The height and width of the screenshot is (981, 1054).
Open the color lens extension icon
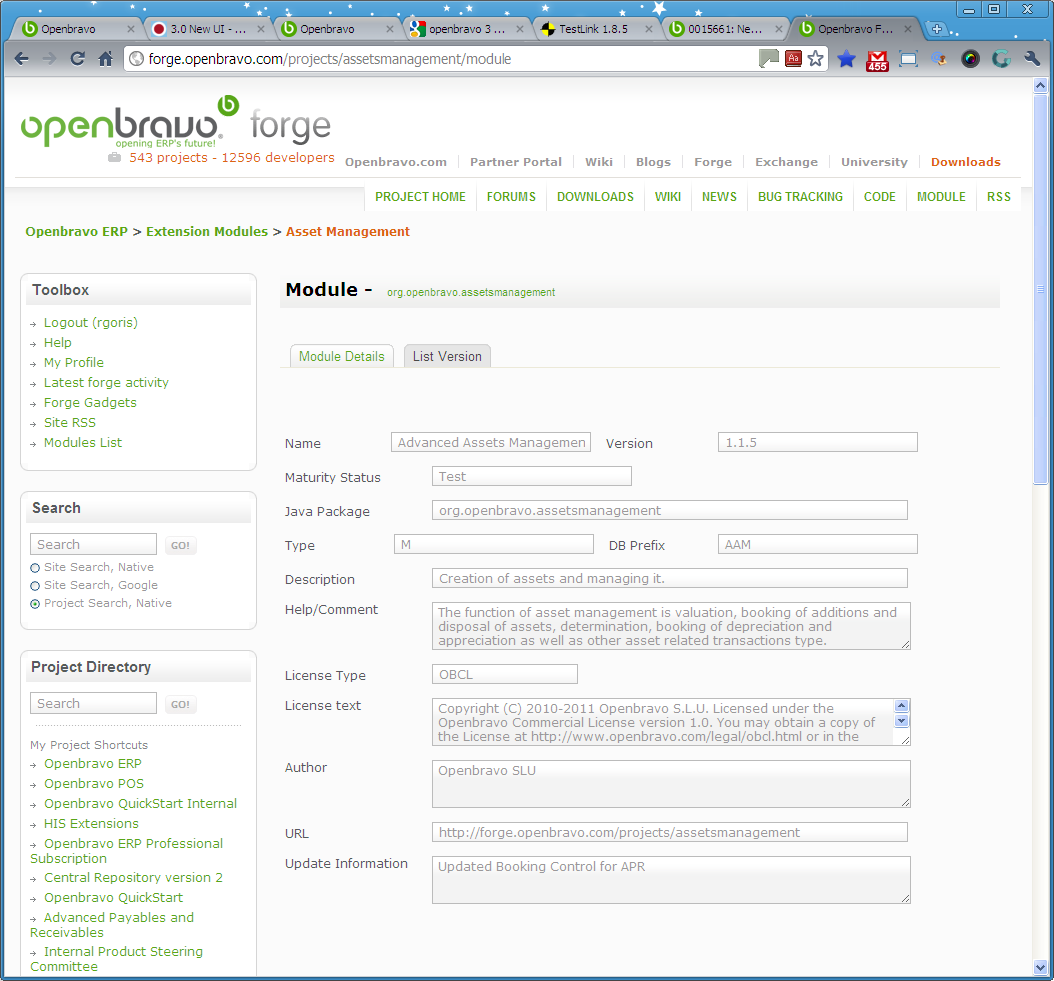click(970, 59)
